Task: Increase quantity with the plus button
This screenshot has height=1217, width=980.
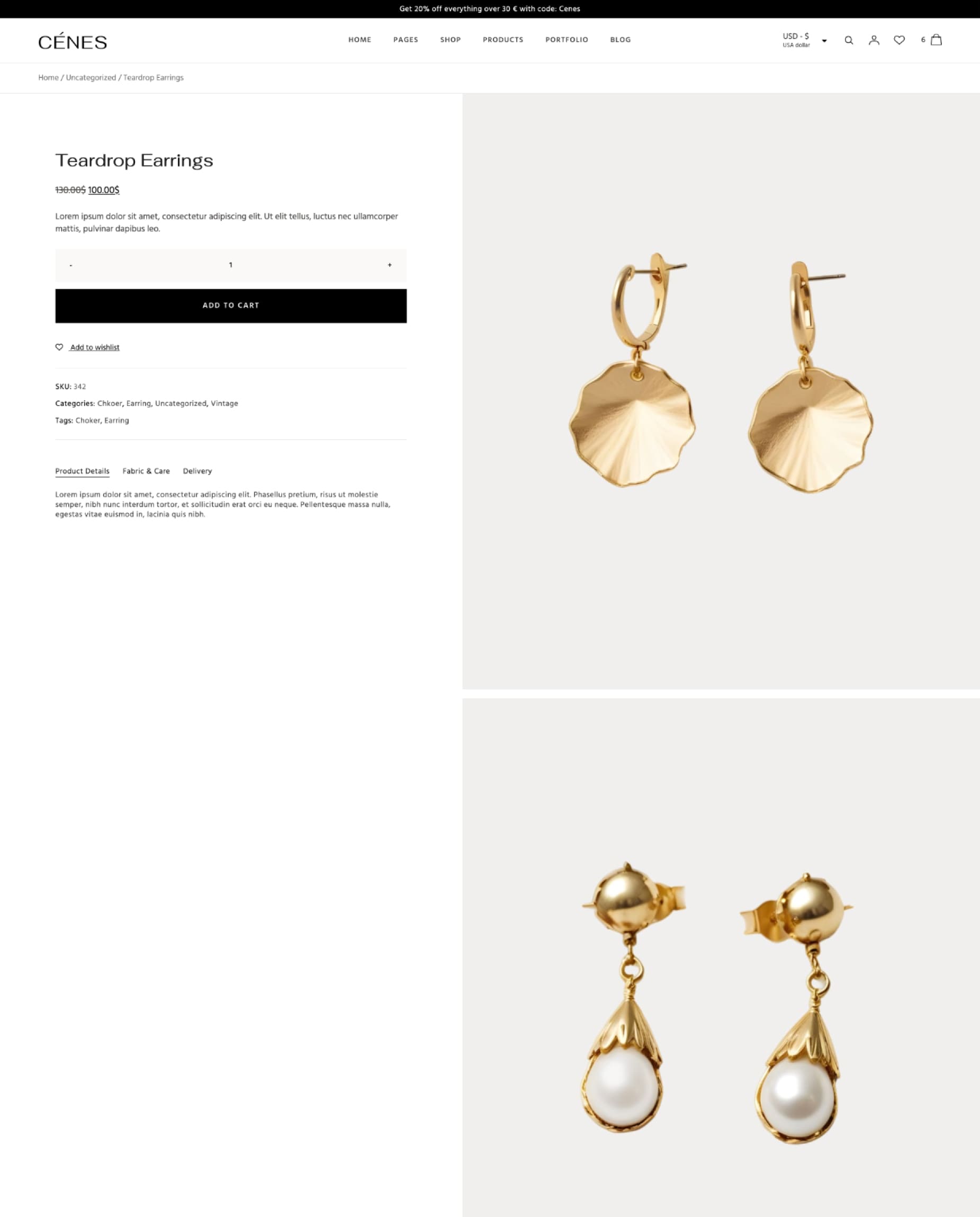Action: (390, 265)
